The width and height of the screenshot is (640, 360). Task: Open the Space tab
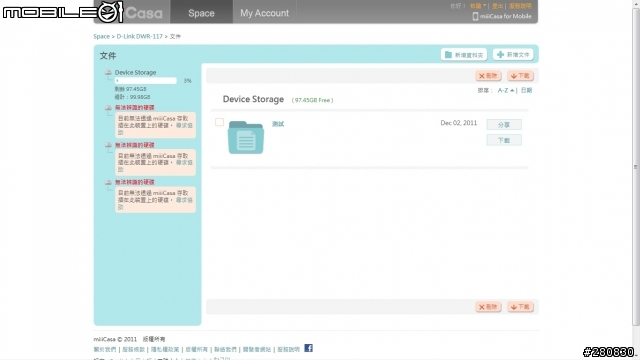point(201,12)
